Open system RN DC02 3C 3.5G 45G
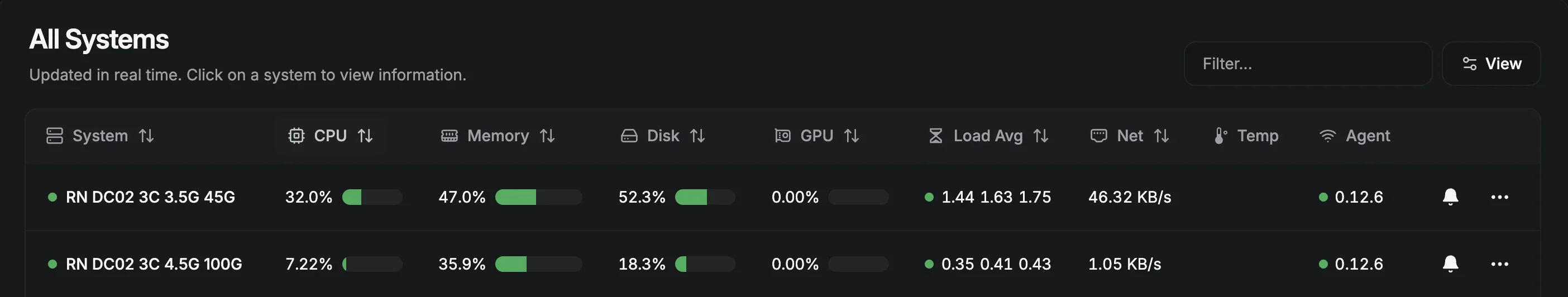The image size is (1568, 297). 150,197
